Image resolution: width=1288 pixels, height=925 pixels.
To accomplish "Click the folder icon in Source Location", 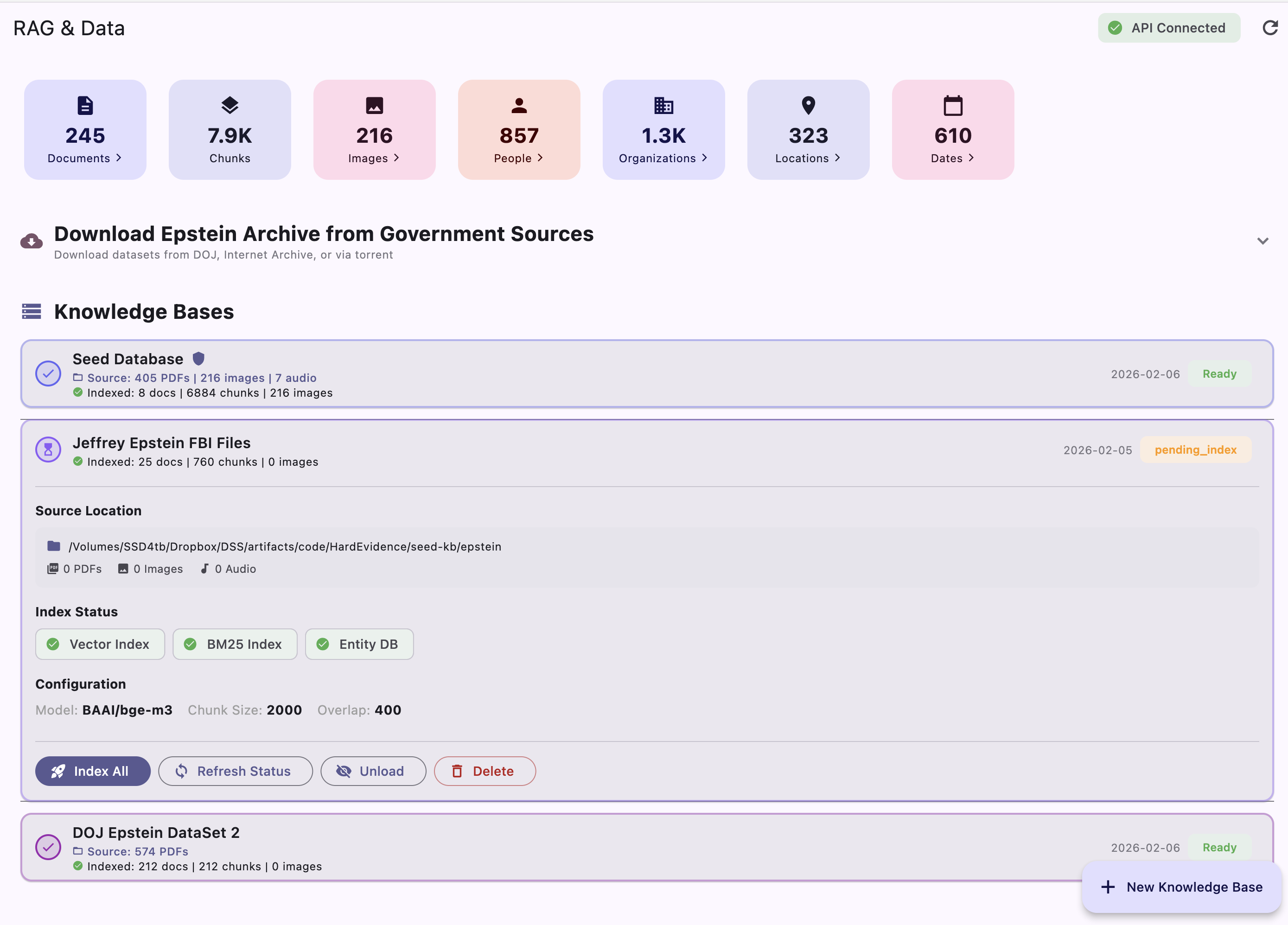I will (54, 546).
